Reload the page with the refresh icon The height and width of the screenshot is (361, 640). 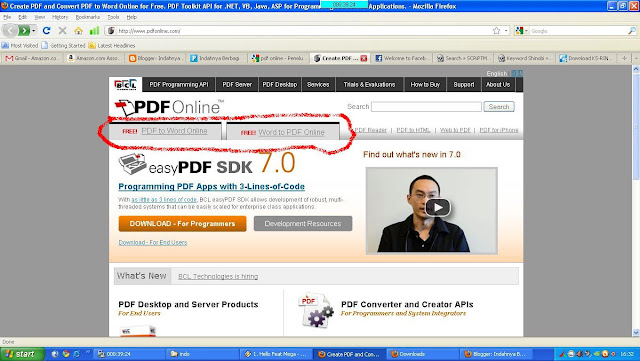[x=47, y=31]
